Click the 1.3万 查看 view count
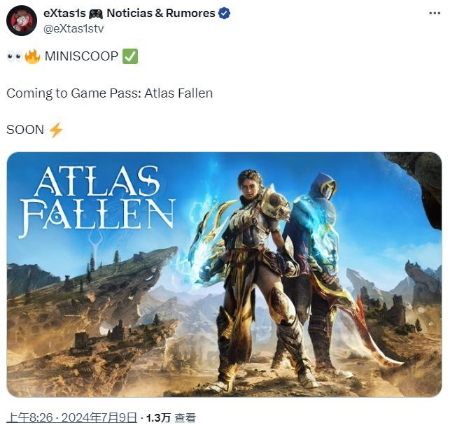 tap(171, 417)
